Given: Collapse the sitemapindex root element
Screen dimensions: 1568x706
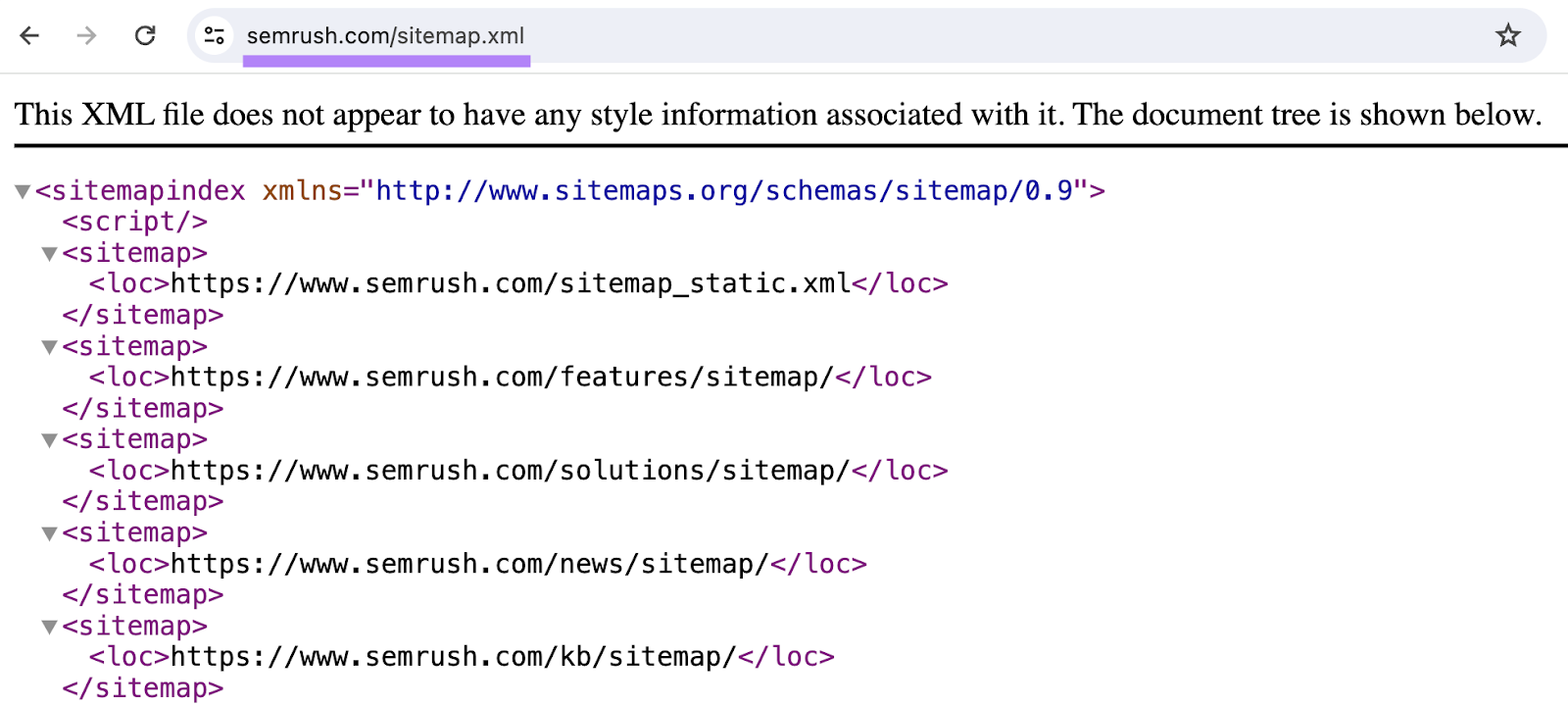Looking at the screenshot, I should (x=22, y=190).
